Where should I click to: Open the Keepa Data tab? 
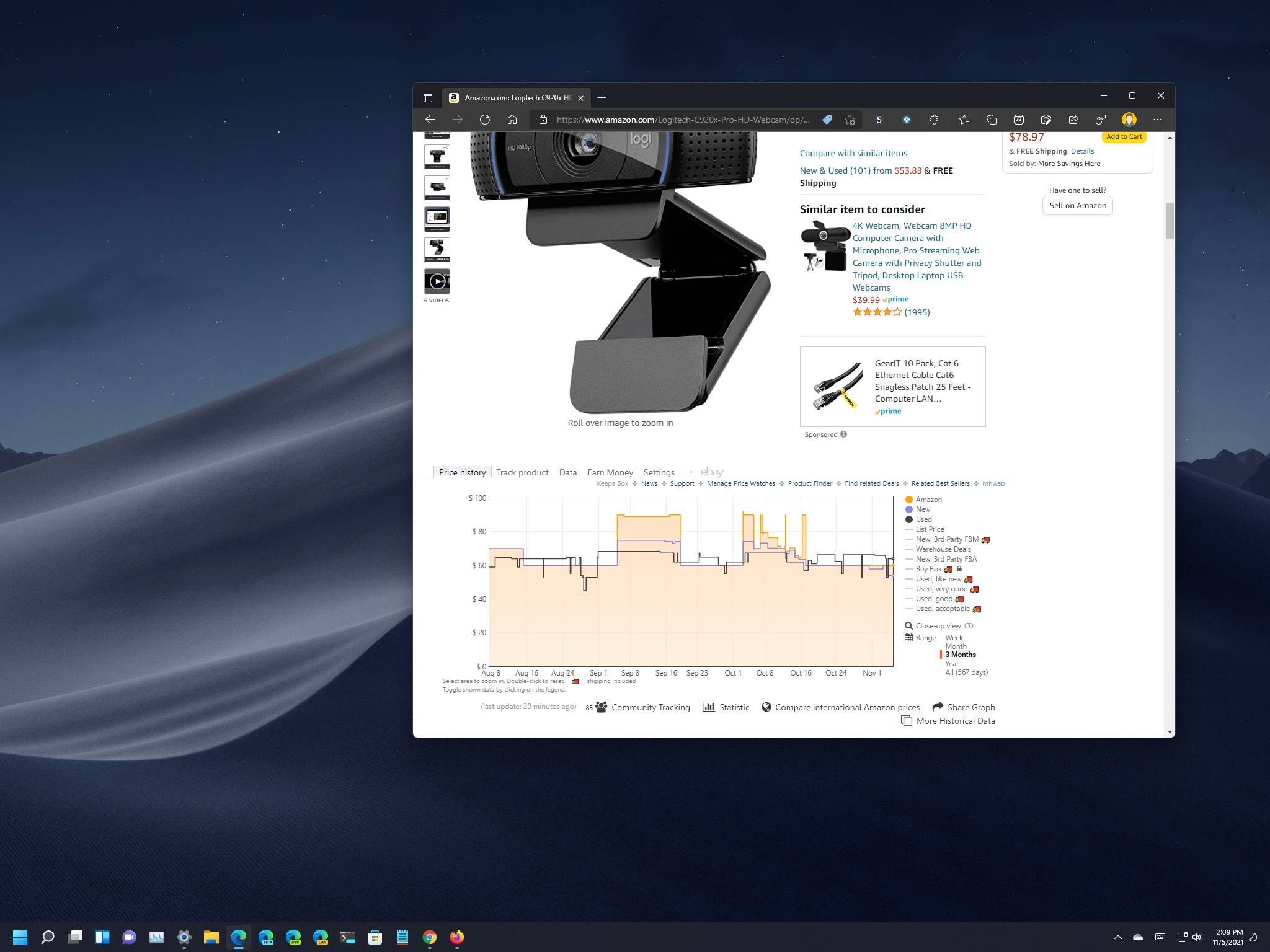click(x=567, y=472)
